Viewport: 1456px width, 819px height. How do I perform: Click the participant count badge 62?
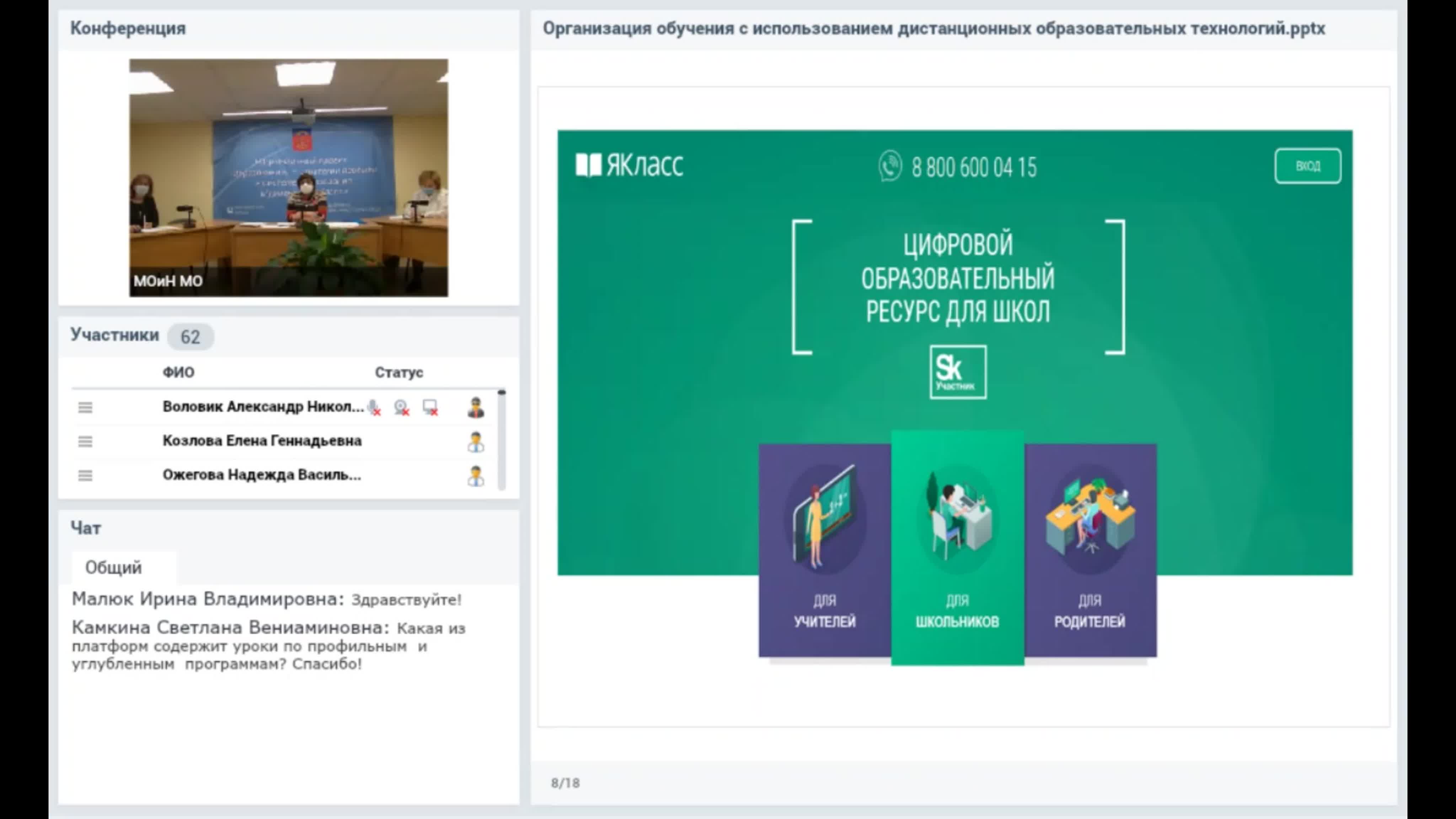pos(190,337)
